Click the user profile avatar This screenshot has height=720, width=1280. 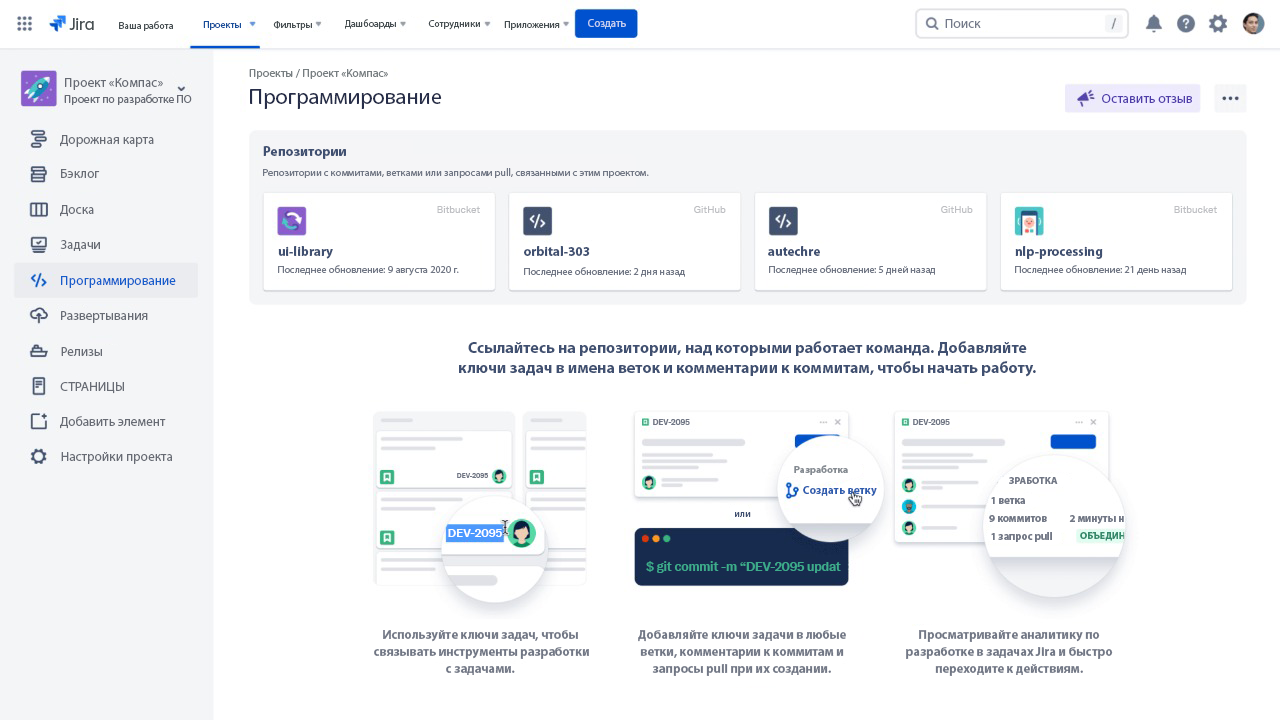(x=1253, y=24)
